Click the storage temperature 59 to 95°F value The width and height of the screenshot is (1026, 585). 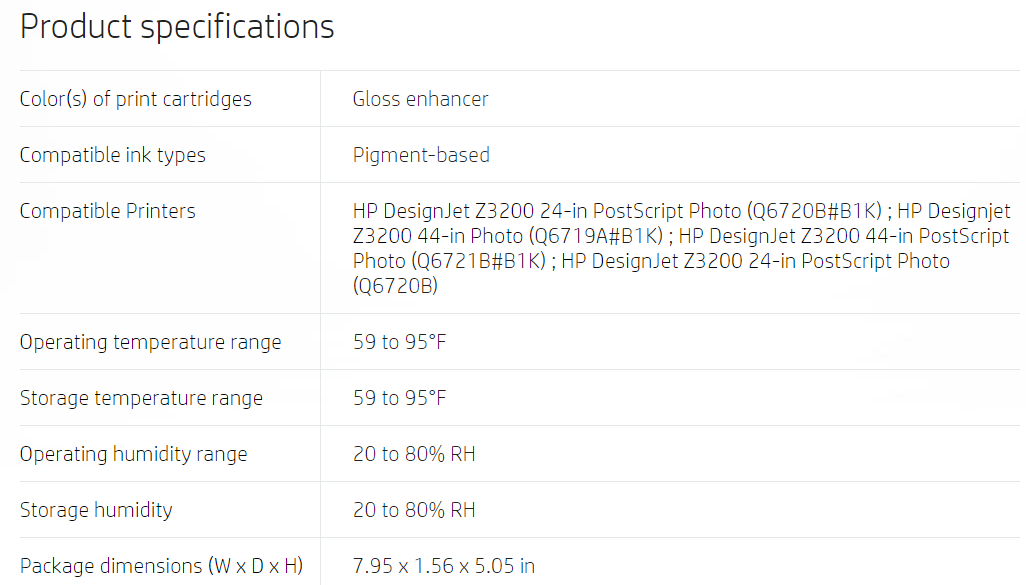click(x=399, y=398)
